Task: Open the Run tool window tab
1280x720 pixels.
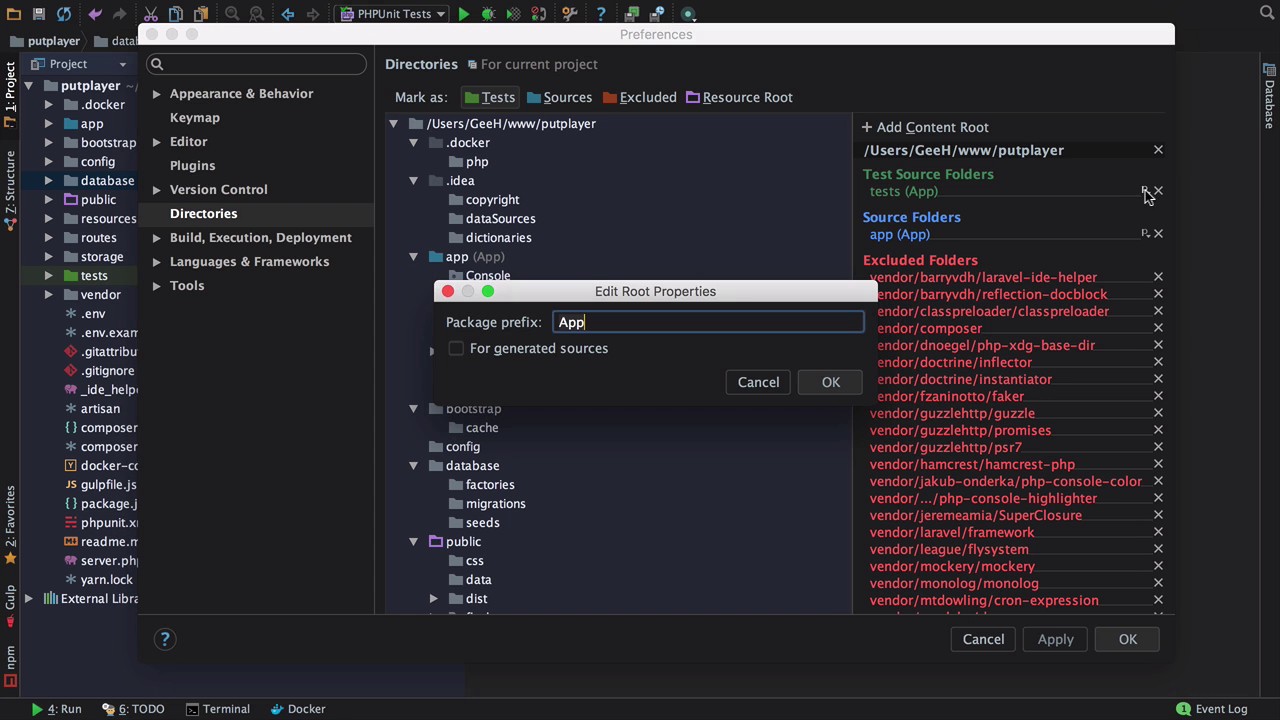Action: 56,709
